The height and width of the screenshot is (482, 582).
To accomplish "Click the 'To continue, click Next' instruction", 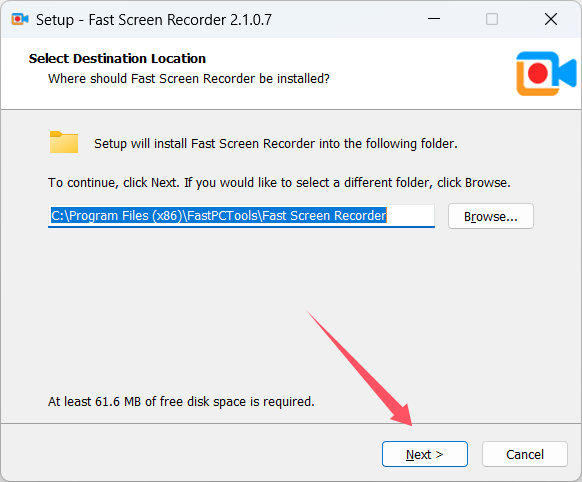I will 279,183.
